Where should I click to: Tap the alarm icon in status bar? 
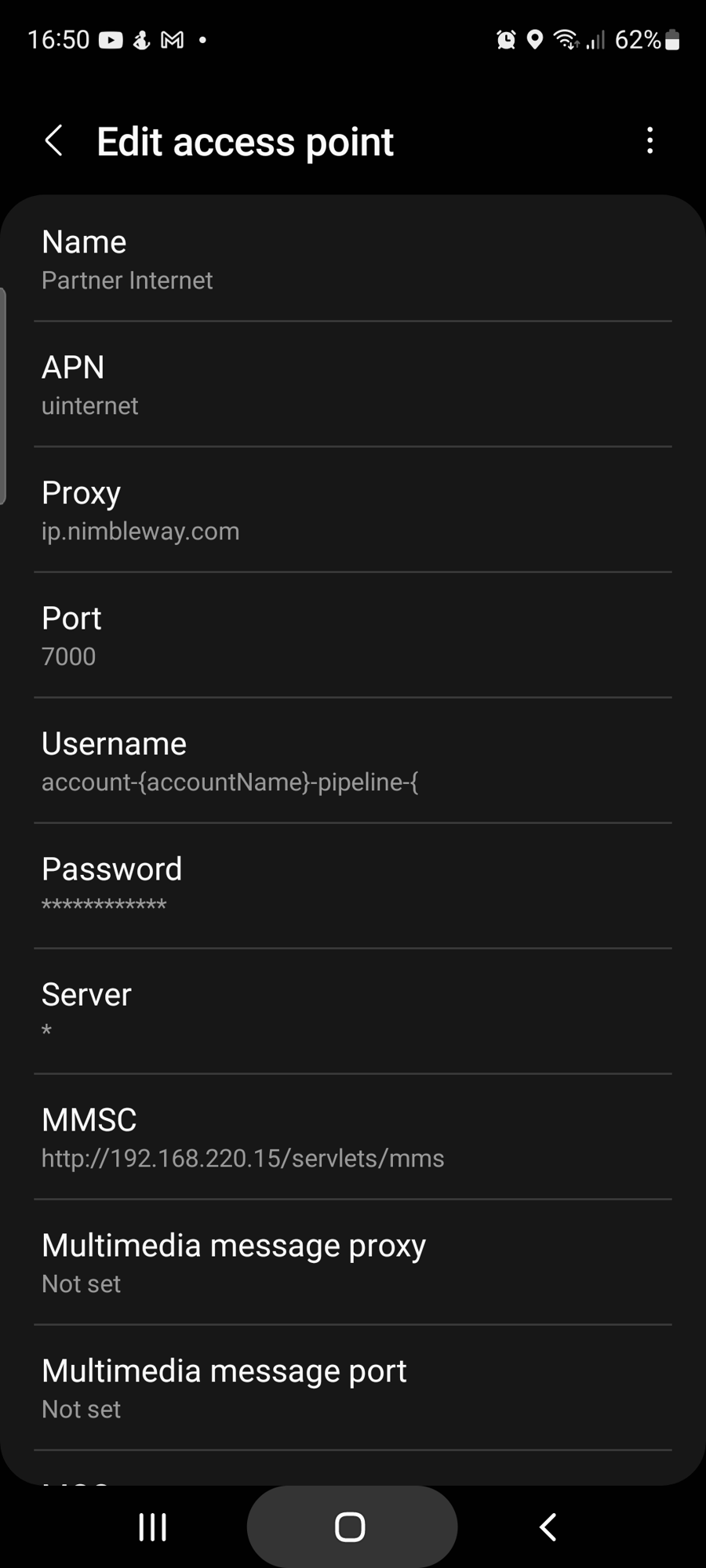[x=506, y=40]
